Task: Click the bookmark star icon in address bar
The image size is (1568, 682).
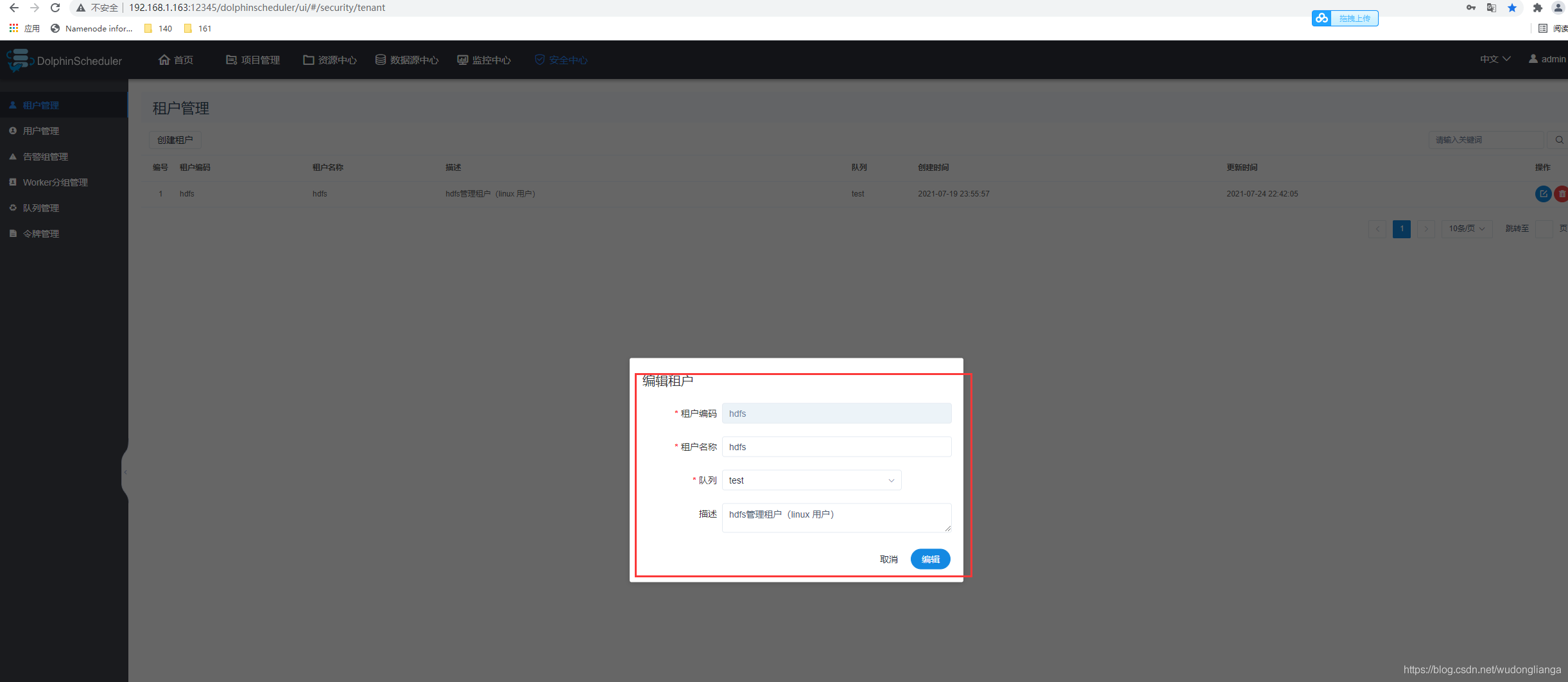Action: pos(1512,8)
